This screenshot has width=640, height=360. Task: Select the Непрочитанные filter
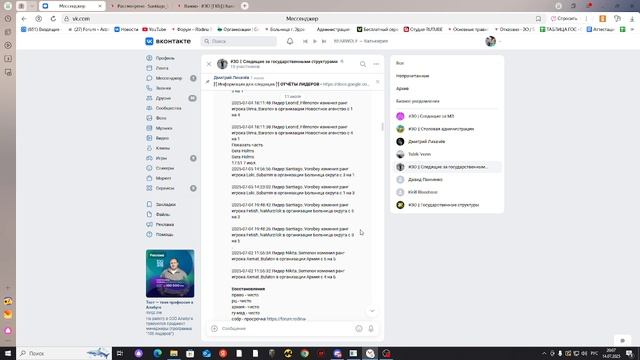pos(447,76)
